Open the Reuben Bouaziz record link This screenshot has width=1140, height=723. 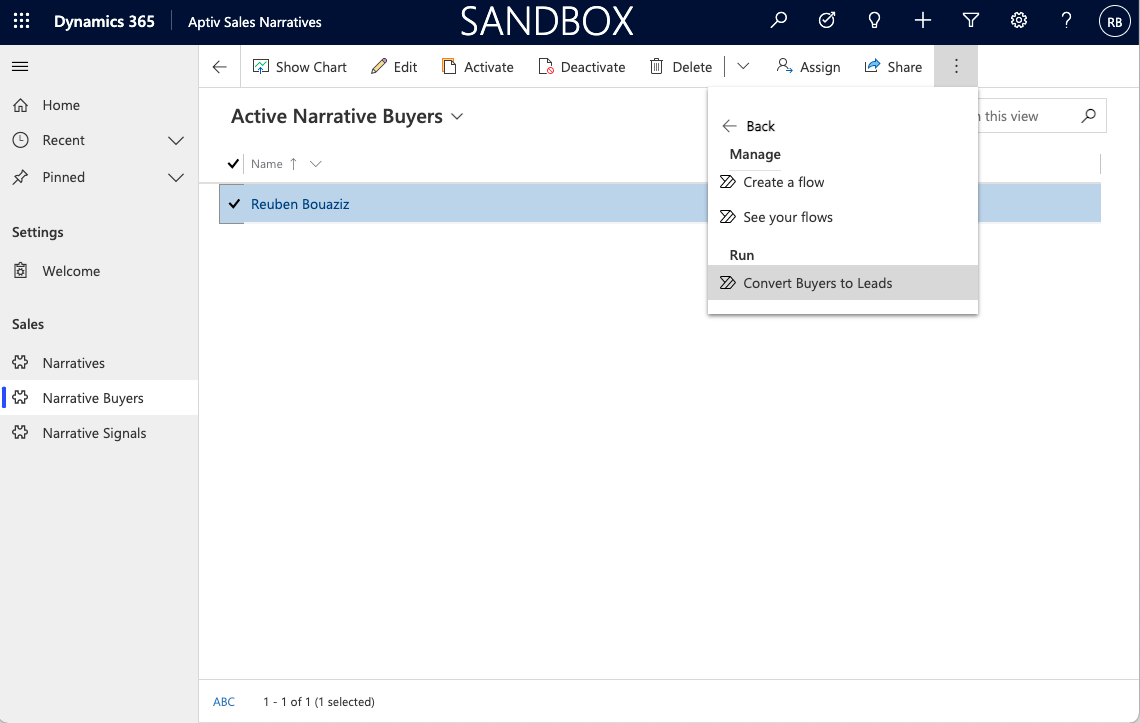click(300, 204)
